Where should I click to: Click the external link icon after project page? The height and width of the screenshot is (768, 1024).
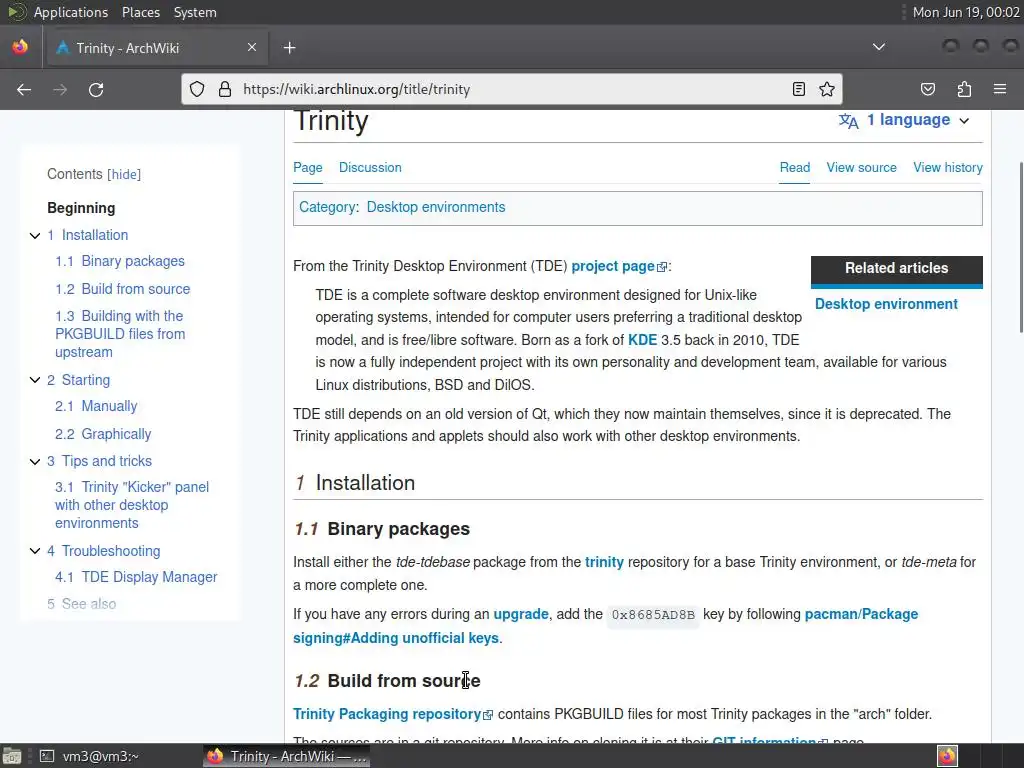click(662, 267)
